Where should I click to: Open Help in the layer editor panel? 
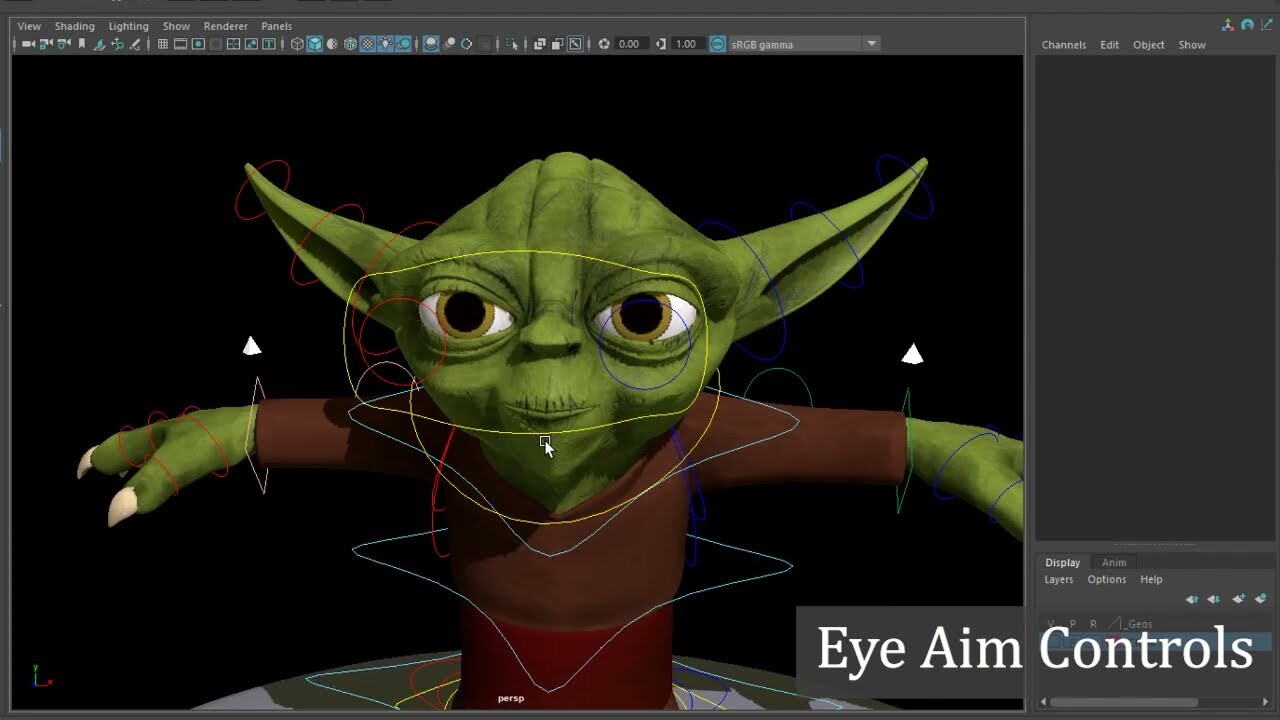(x=1151, y=579)
